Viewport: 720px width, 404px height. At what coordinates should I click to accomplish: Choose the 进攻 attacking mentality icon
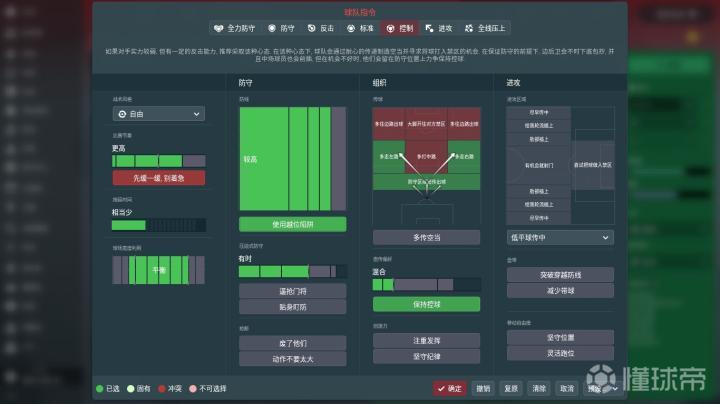coord(430,29)
